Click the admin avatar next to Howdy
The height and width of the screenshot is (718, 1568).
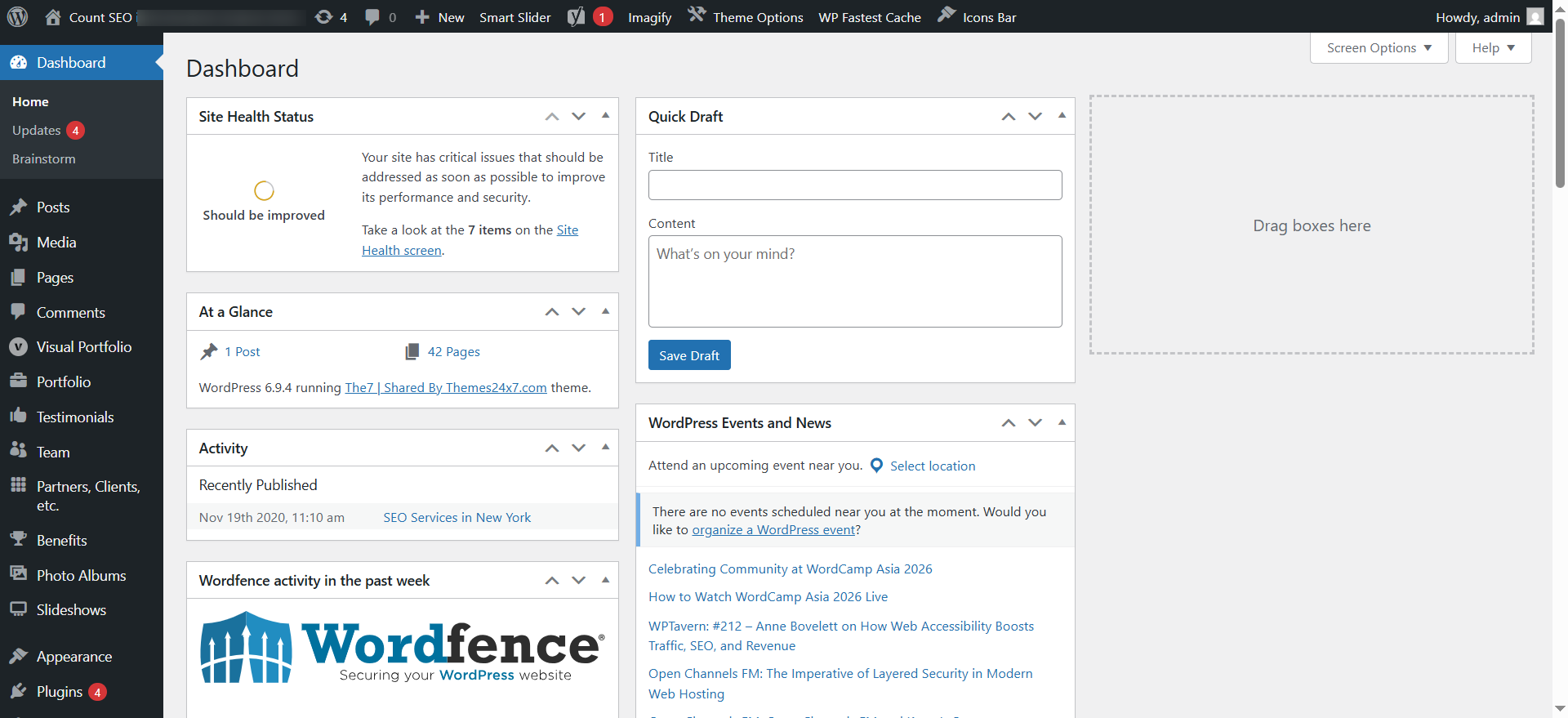tap(1535, 16)
